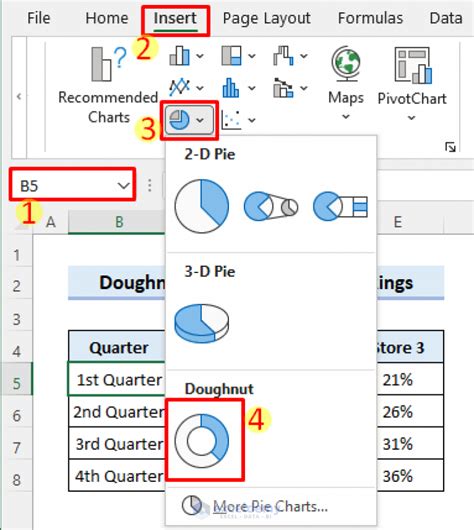Open the Maps chart button
The width and height of the screenshot is (474, 530).
tap(346, 83)
